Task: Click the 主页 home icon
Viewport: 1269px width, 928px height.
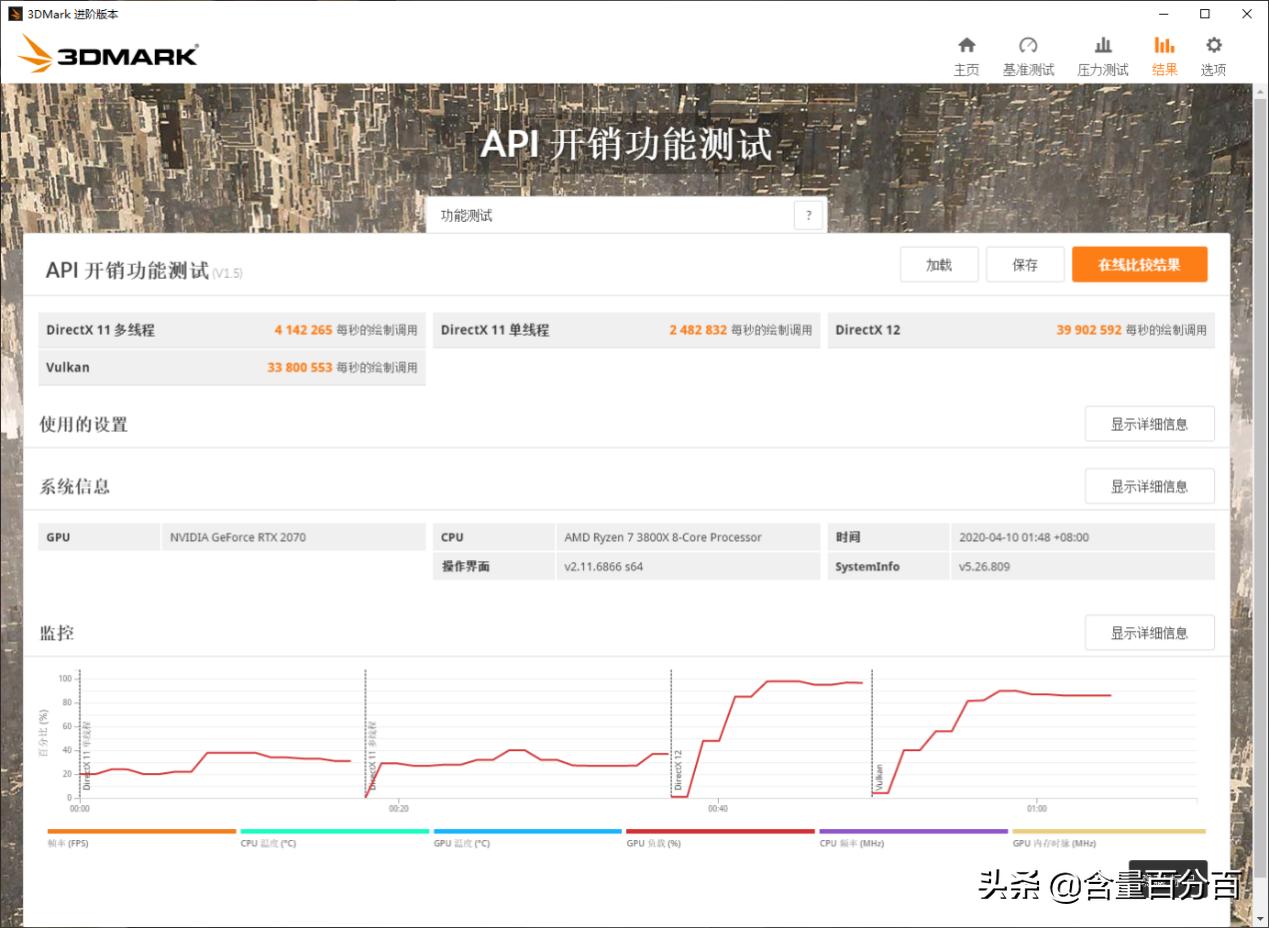Action: [966, 55]
